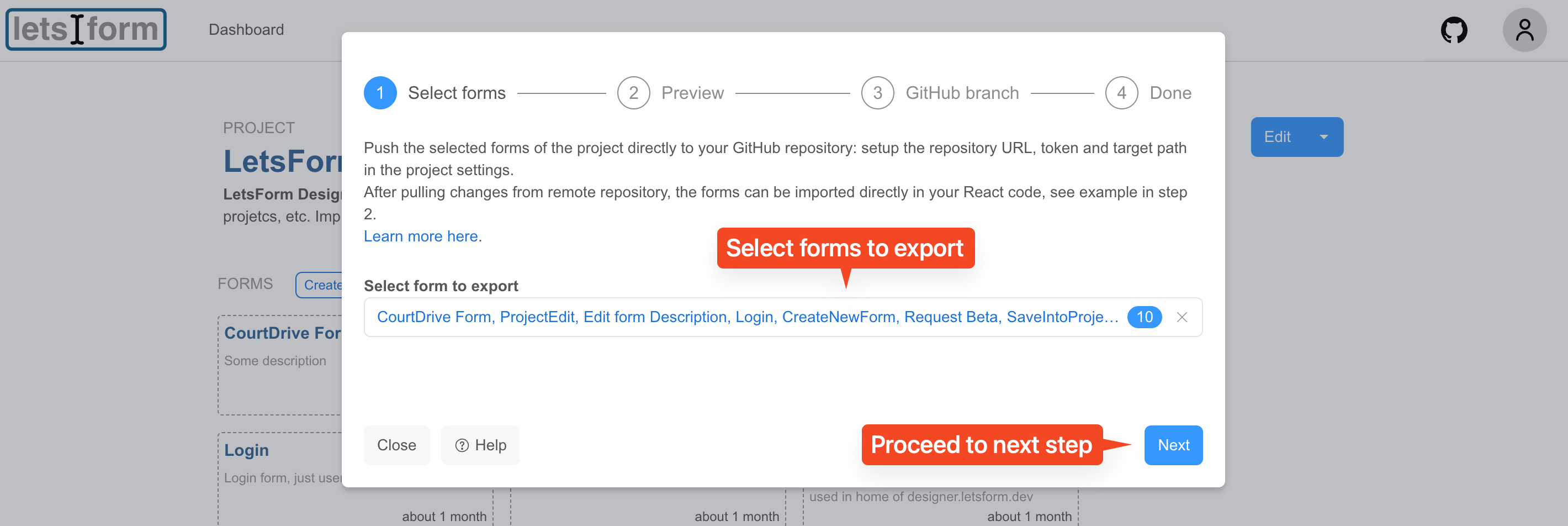This screenshot has height=526, width=1568.
Task: Clear selected forms with the X icon
Action: click(x=1182, y=317)
